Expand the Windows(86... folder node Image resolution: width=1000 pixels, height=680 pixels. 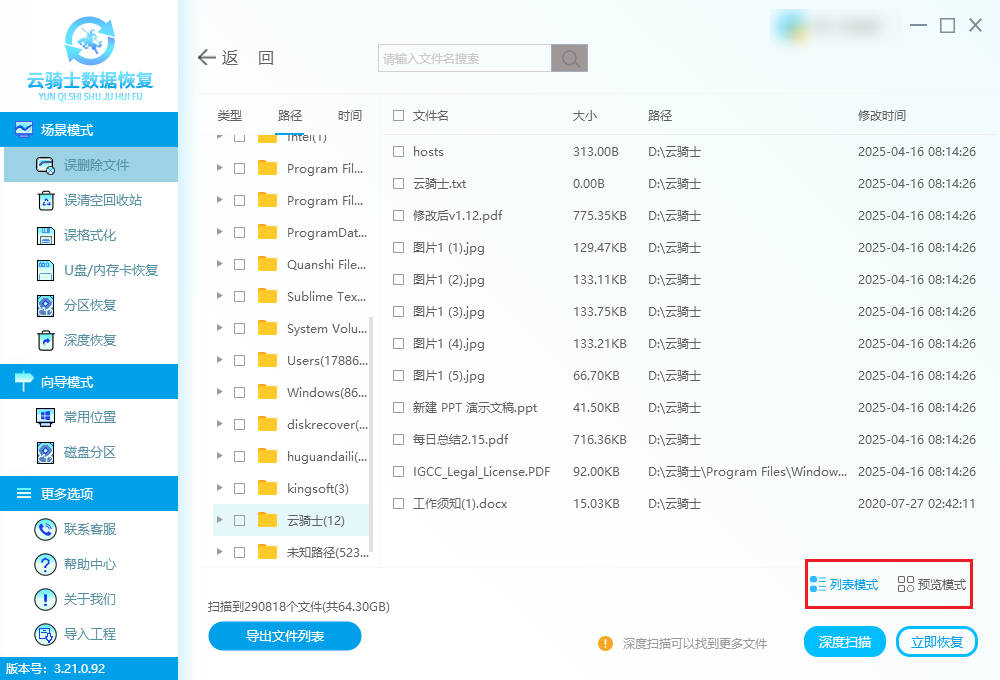[219, 392]
